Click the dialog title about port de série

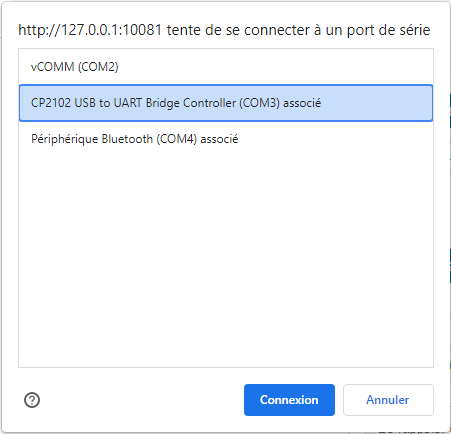(224, 30)
